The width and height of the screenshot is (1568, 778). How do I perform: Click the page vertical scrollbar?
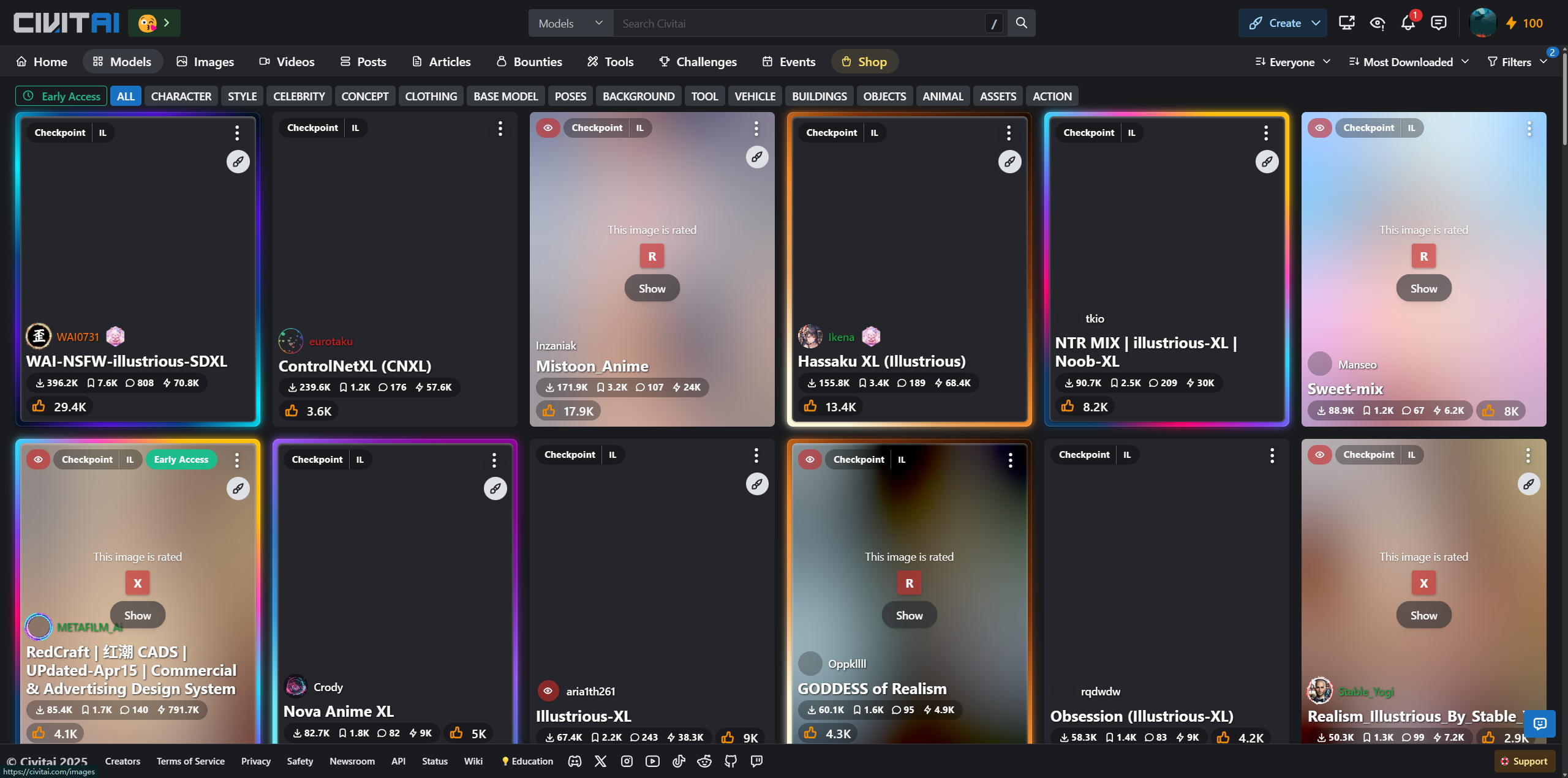click(1564, 98)
